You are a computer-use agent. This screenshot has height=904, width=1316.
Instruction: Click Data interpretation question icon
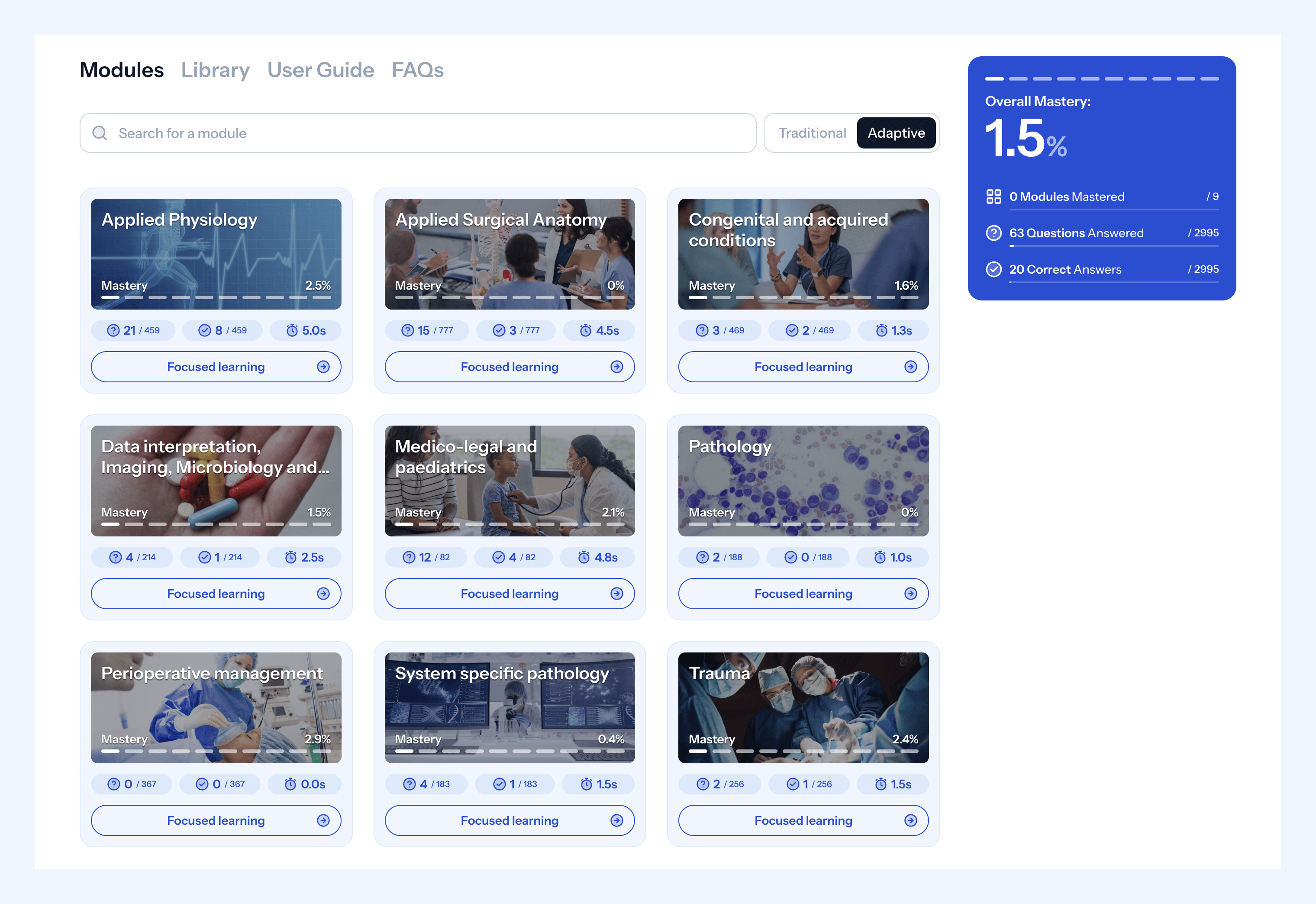(x=116, y=557)
